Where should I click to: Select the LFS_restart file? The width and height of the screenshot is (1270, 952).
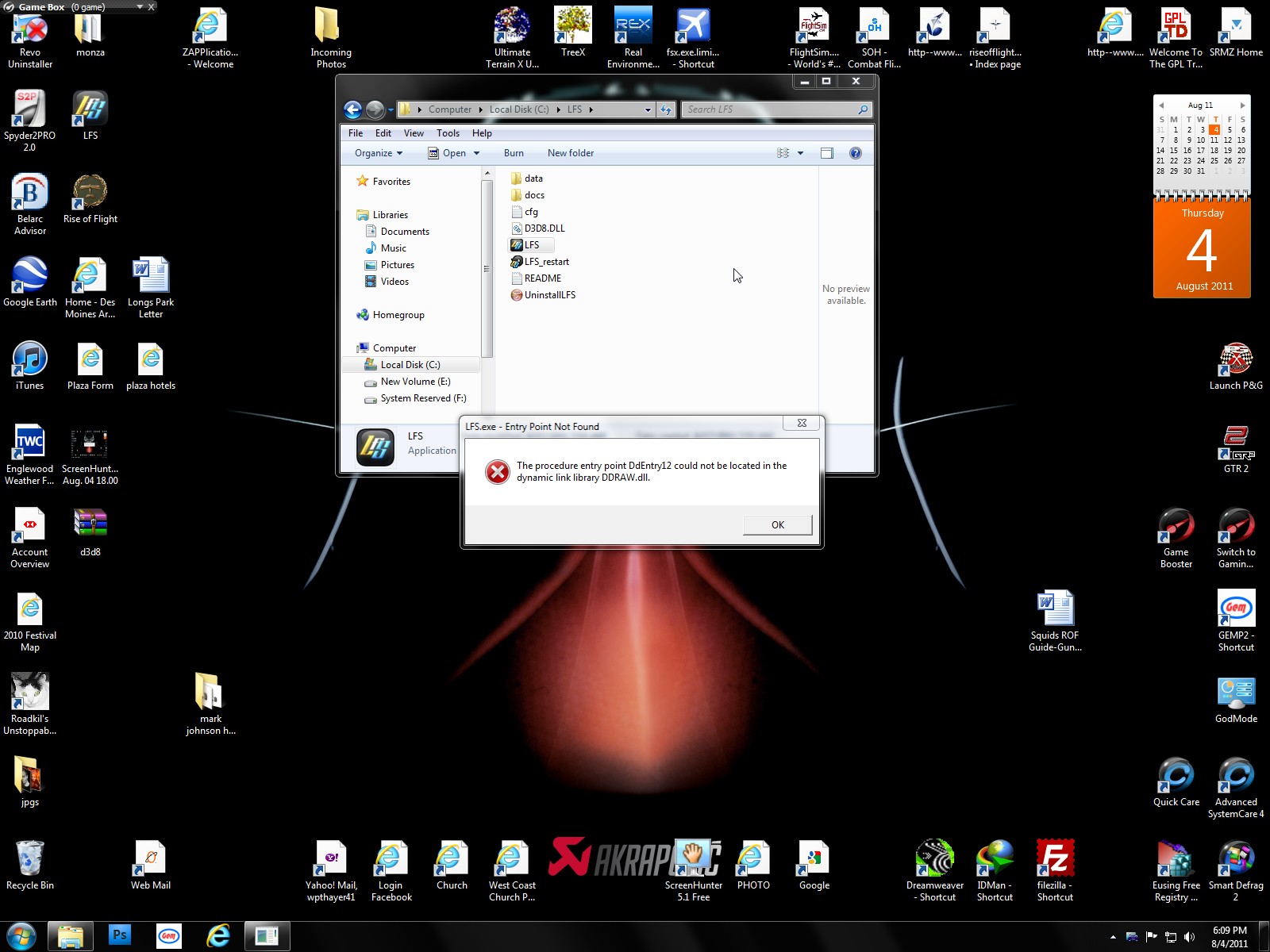540,262
